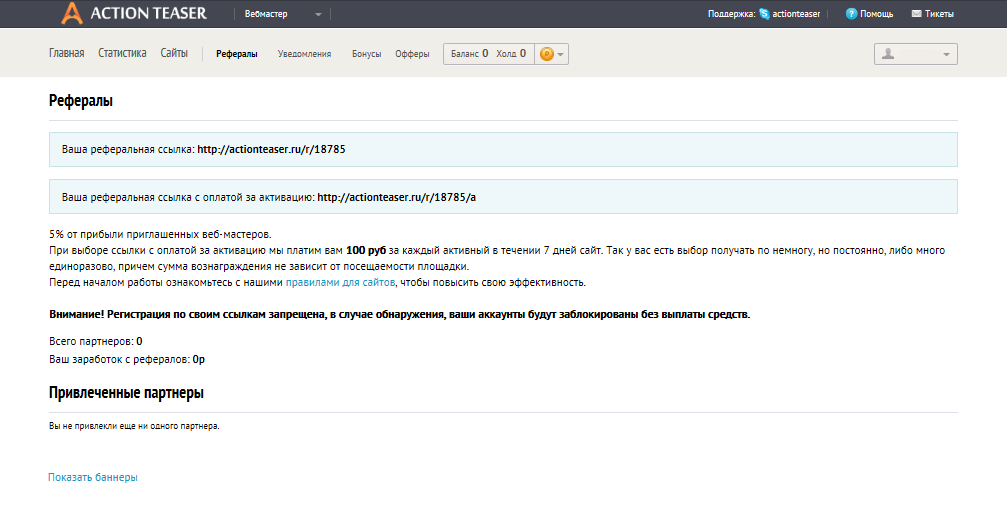Image resolution: width=1007 pixels, height=511 pixels.
Task: Click the orange coin icon near balance
Action: coord(546,54)
